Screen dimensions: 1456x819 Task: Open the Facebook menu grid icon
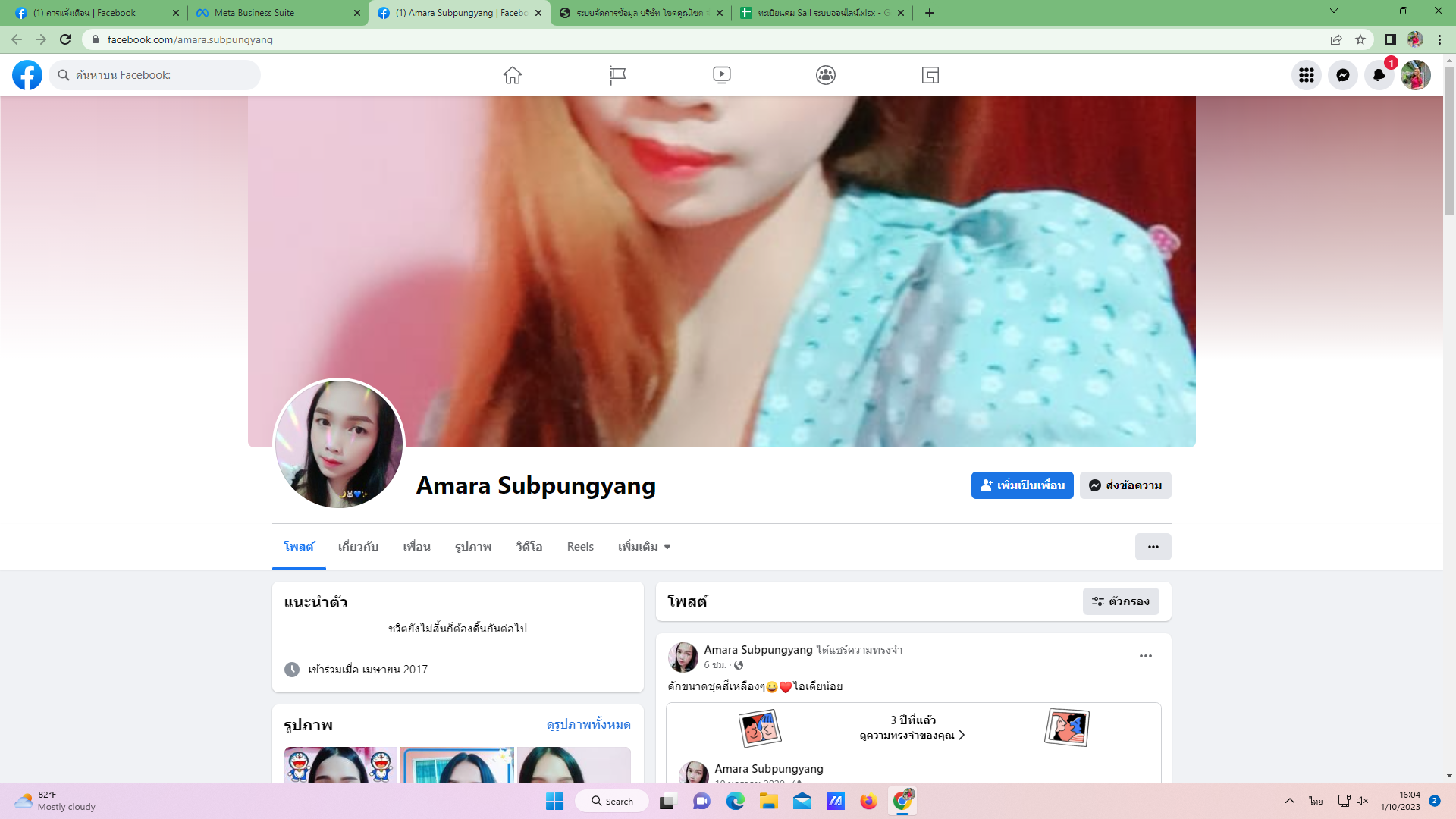coord(1306,75)
